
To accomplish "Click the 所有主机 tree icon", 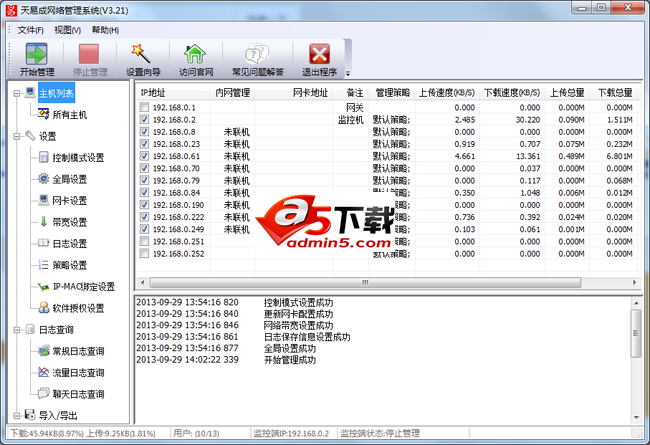I will (x=44, y=114).
